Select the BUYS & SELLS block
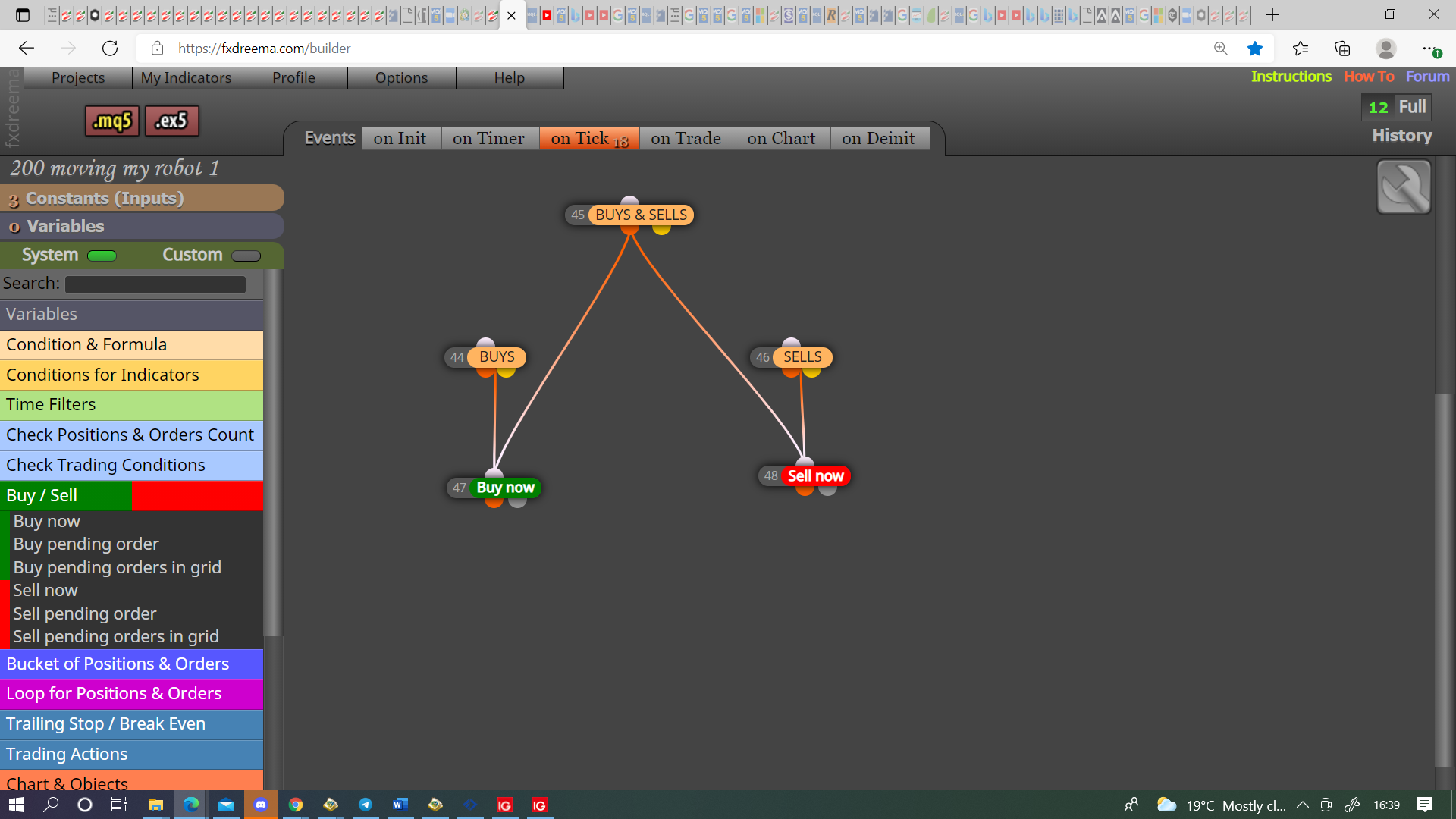 coord(641,215)
